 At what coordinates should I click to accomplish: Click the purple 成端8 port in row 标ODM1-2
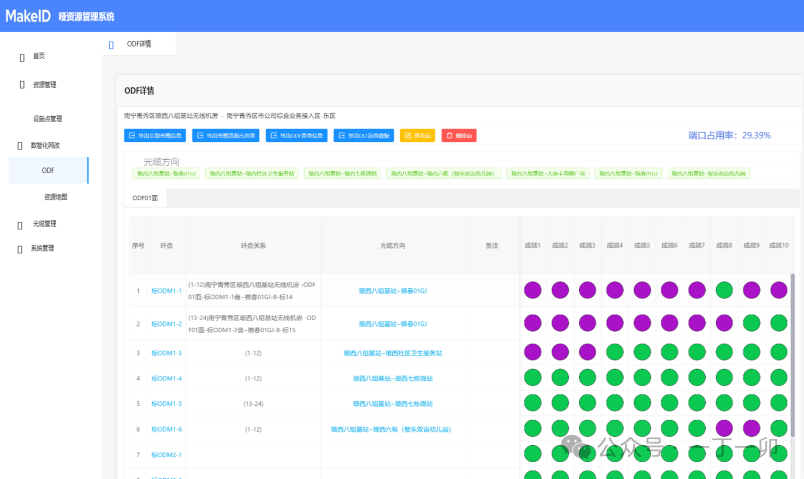pyautogui.click(x=724, y=323)
